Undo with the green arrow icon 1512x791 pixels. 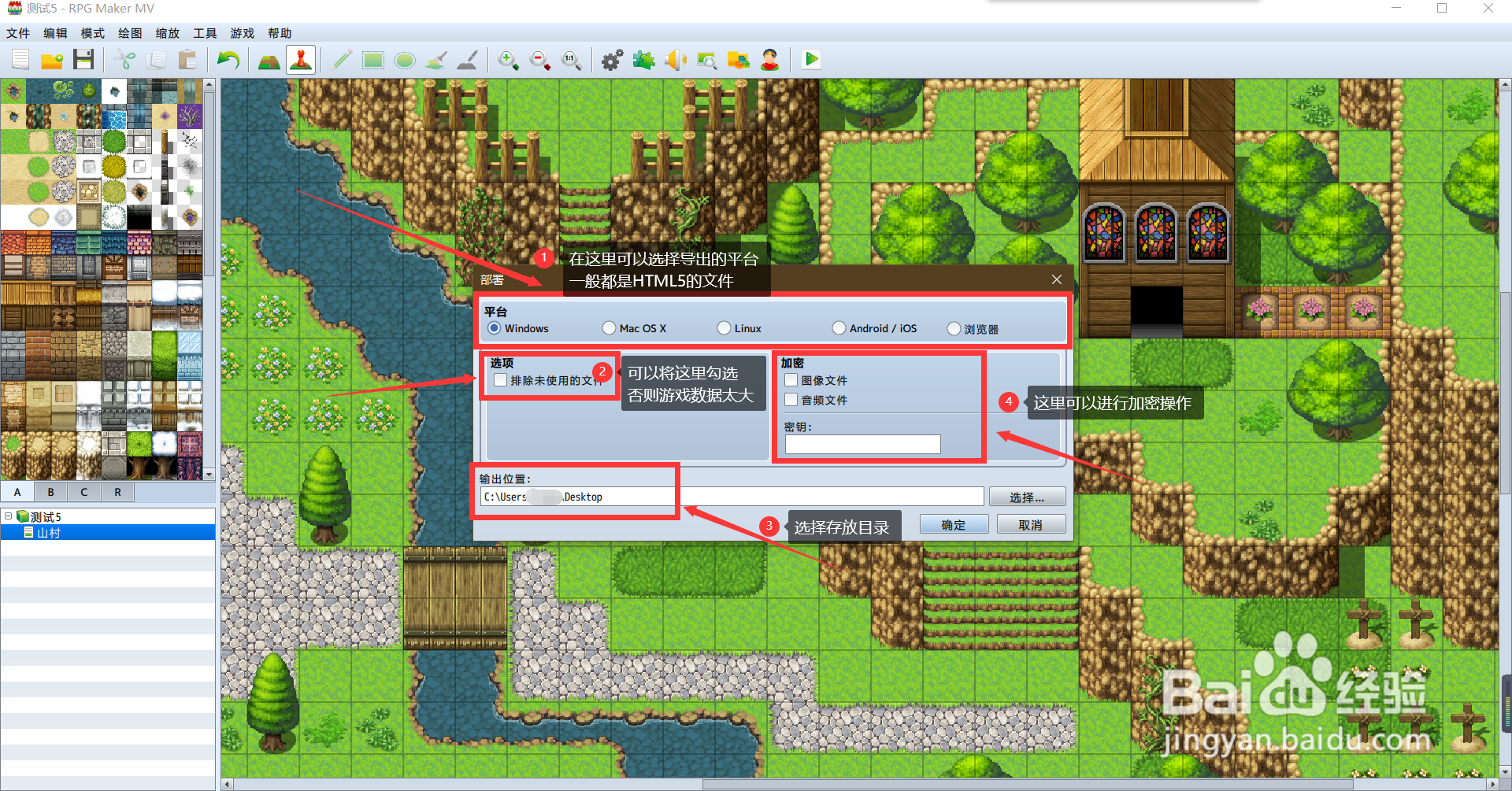[228, 60]
